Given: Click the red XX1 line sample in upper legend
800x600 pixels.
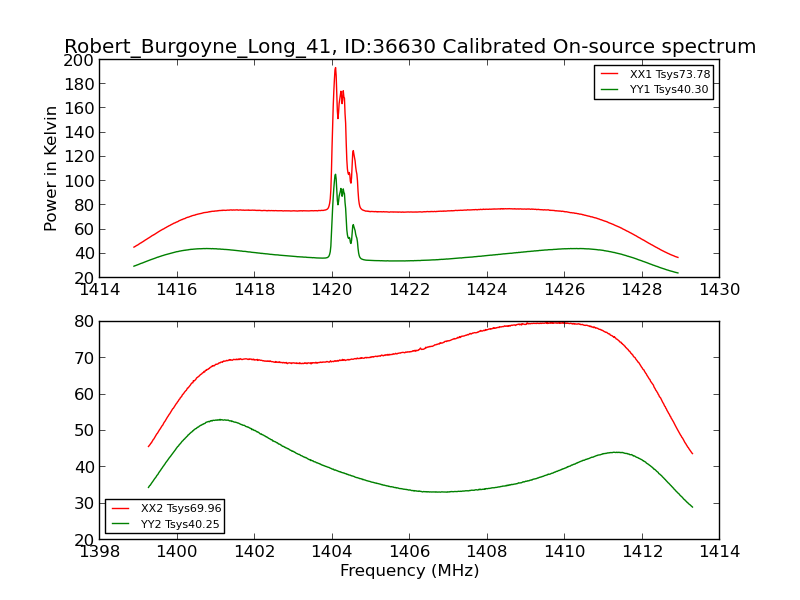Looking at the screenshot, I should pos(610,74).
